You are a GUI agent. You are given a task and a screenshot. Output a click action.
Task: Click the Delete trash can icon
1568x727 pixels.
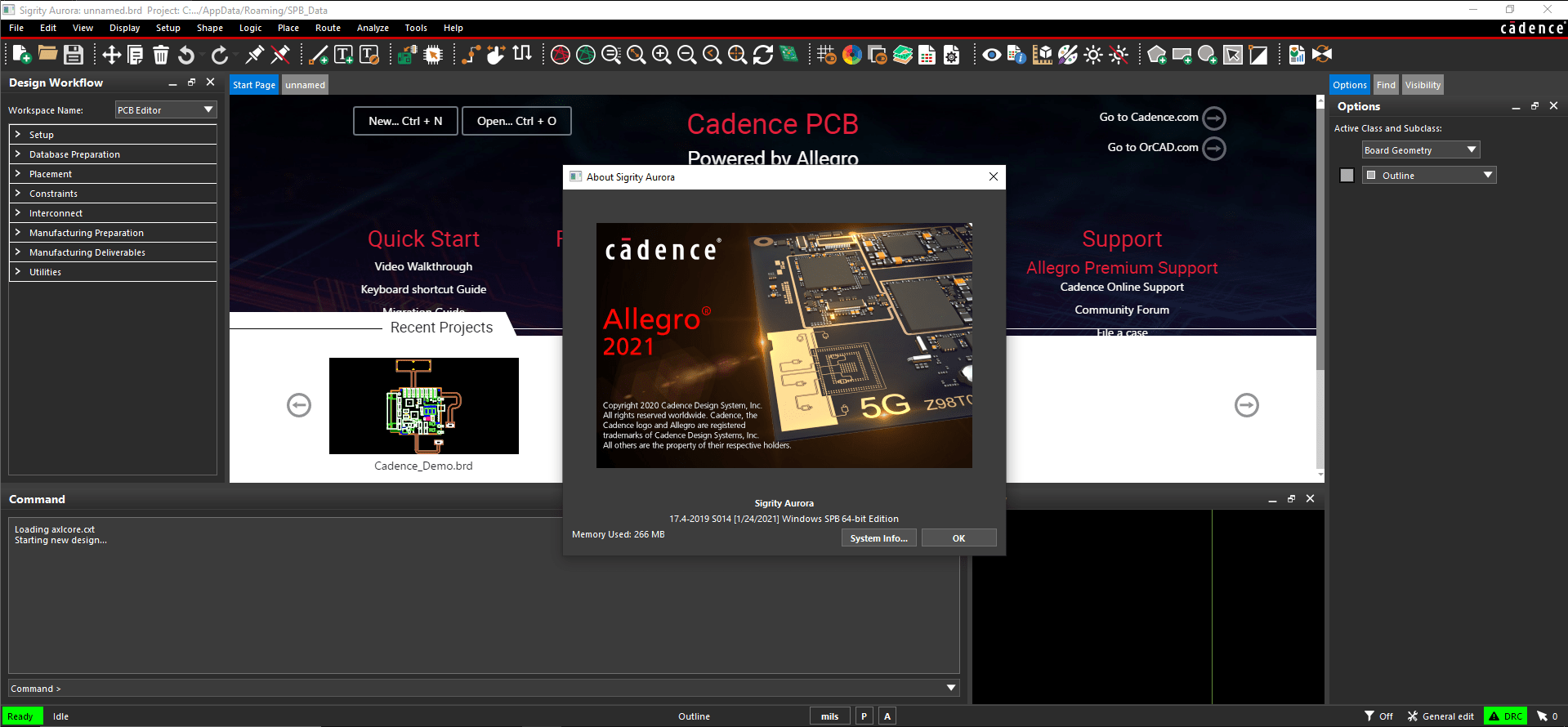[x=161, y=55]
